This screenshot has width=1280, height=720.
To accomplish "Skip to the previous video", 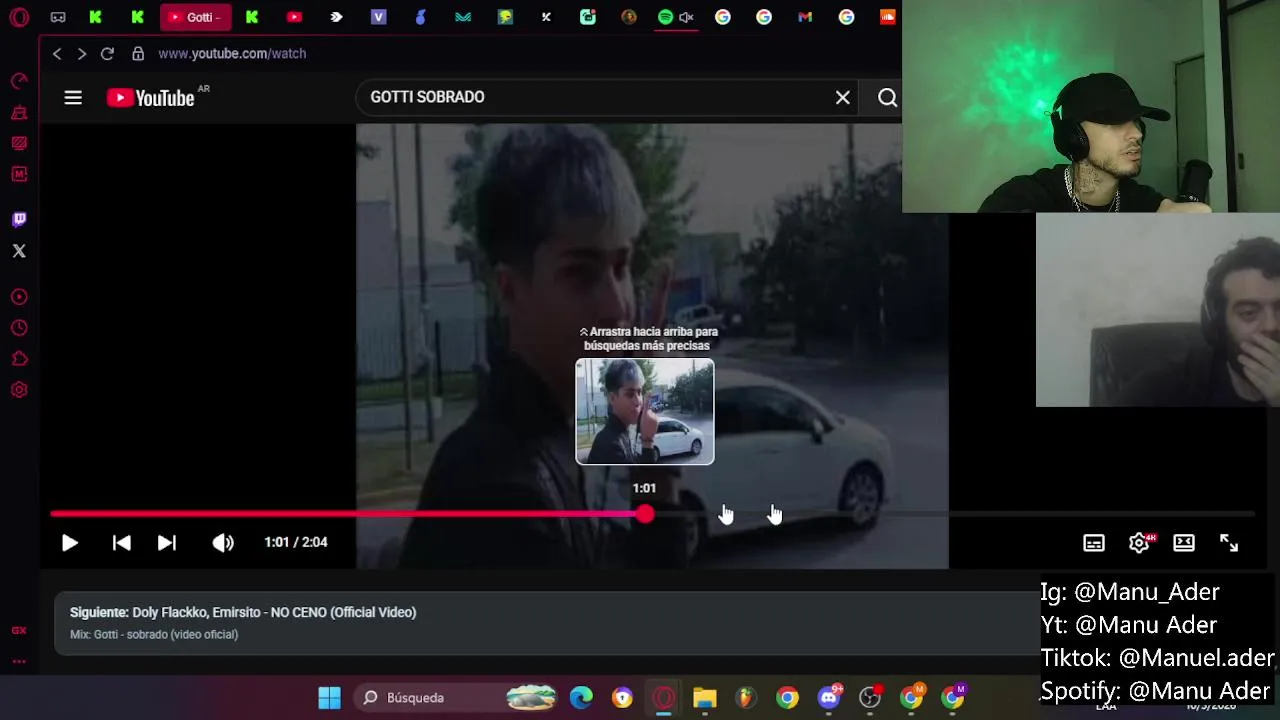I will pyautogui.click(x=121, y=543).
